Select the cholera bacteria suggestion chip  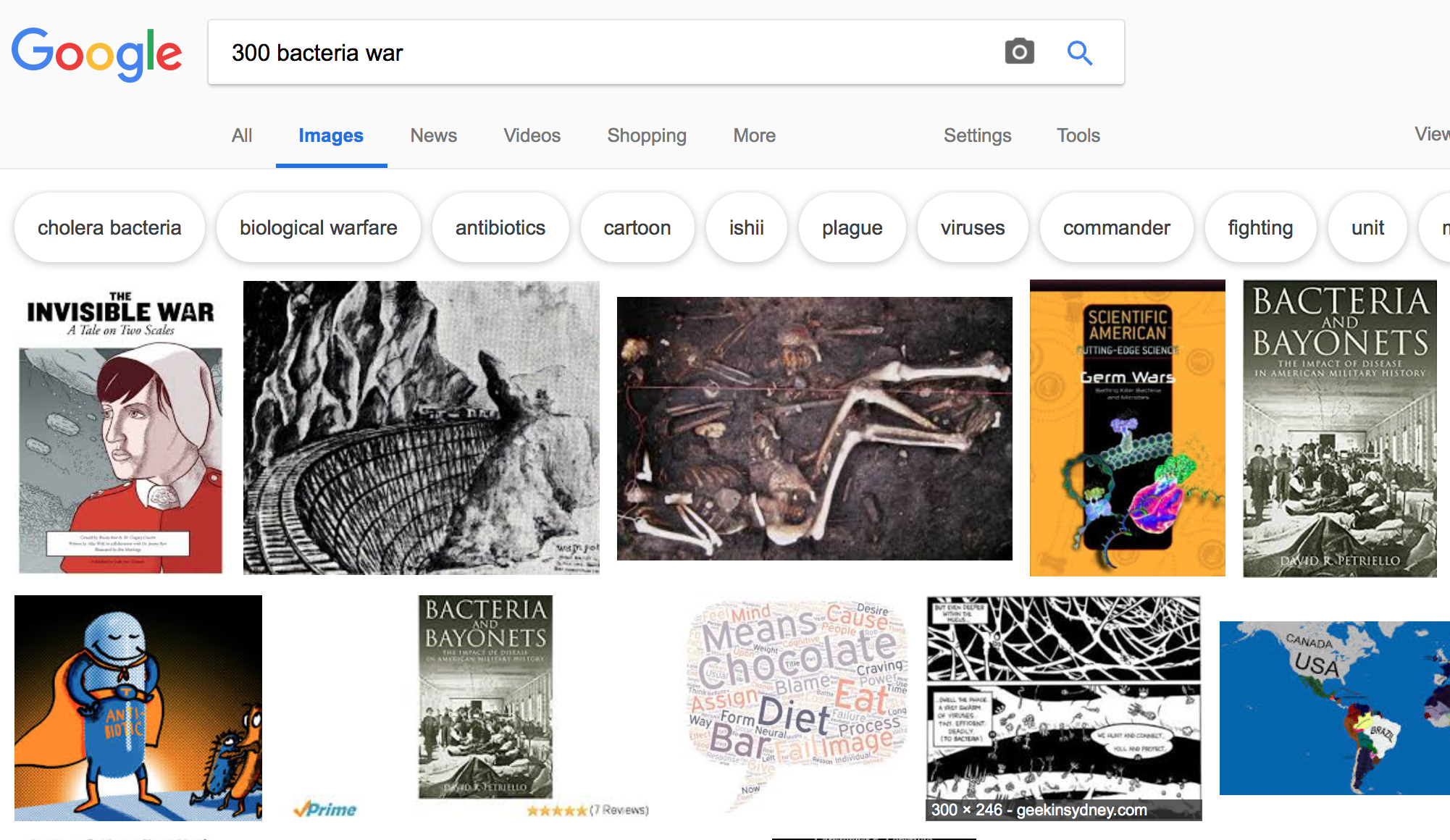pos(109,228)
